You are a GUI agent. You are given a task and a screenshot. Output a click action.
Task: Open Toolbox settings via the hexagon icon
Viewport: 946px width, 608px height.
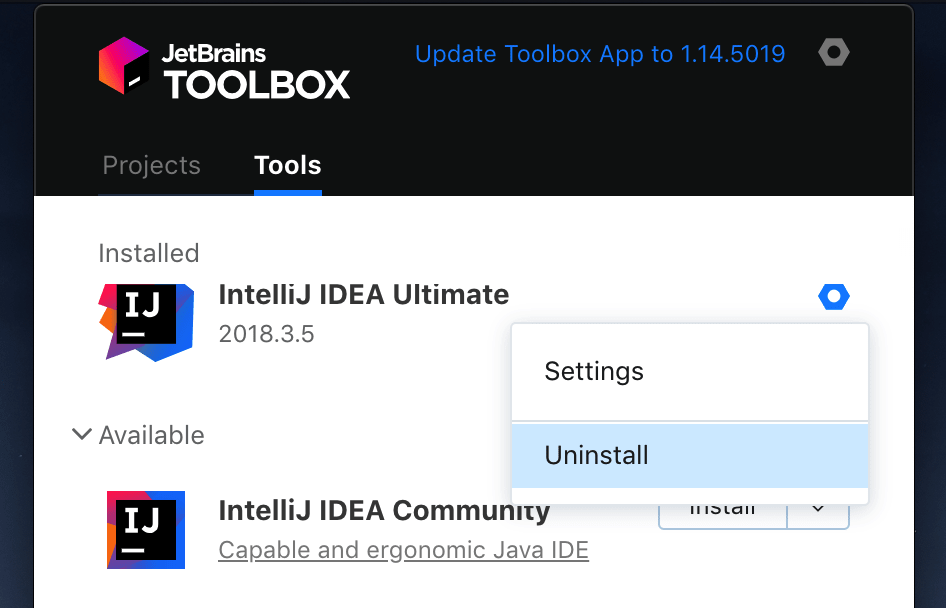(834, 52)
